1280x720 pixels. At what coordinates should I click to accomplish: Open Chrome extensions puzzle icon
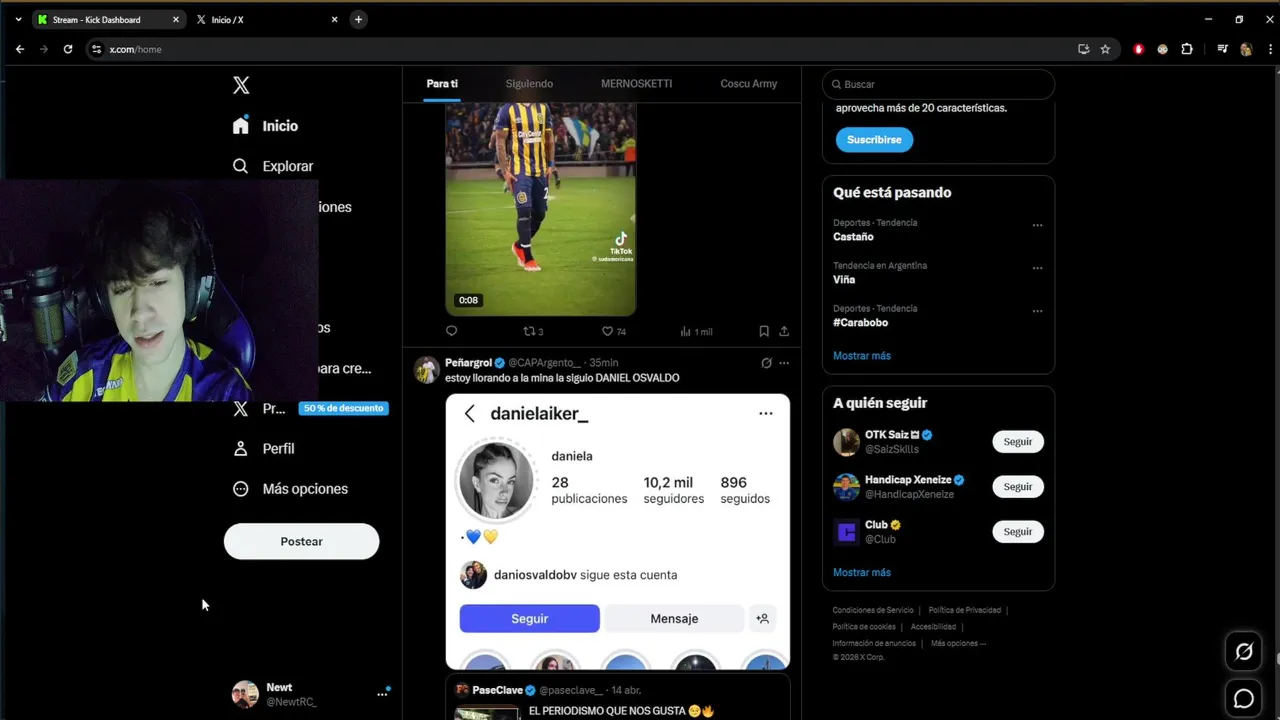[x=1187, y=49]
